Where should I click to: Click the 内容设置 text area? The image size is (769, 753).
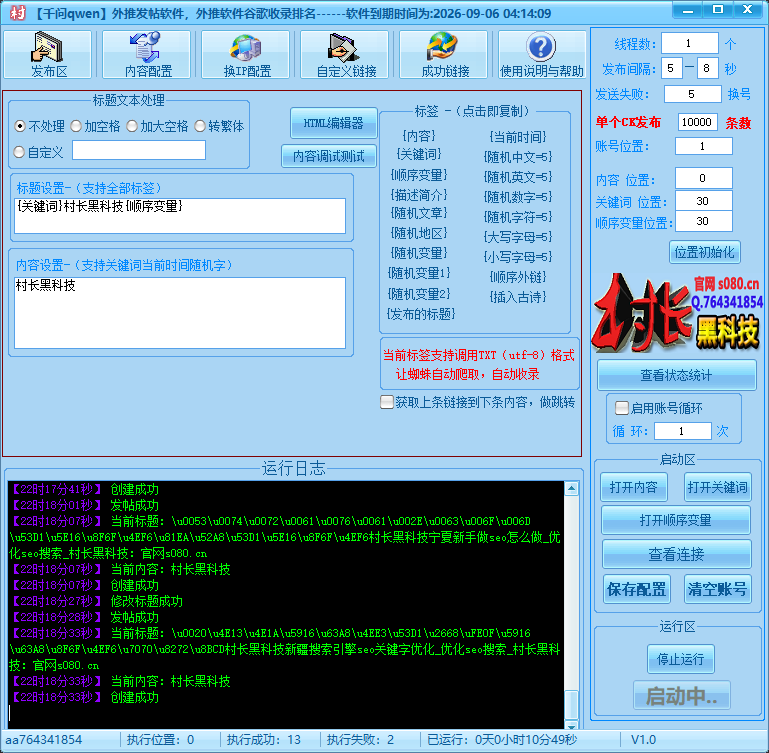pos(180,313)
